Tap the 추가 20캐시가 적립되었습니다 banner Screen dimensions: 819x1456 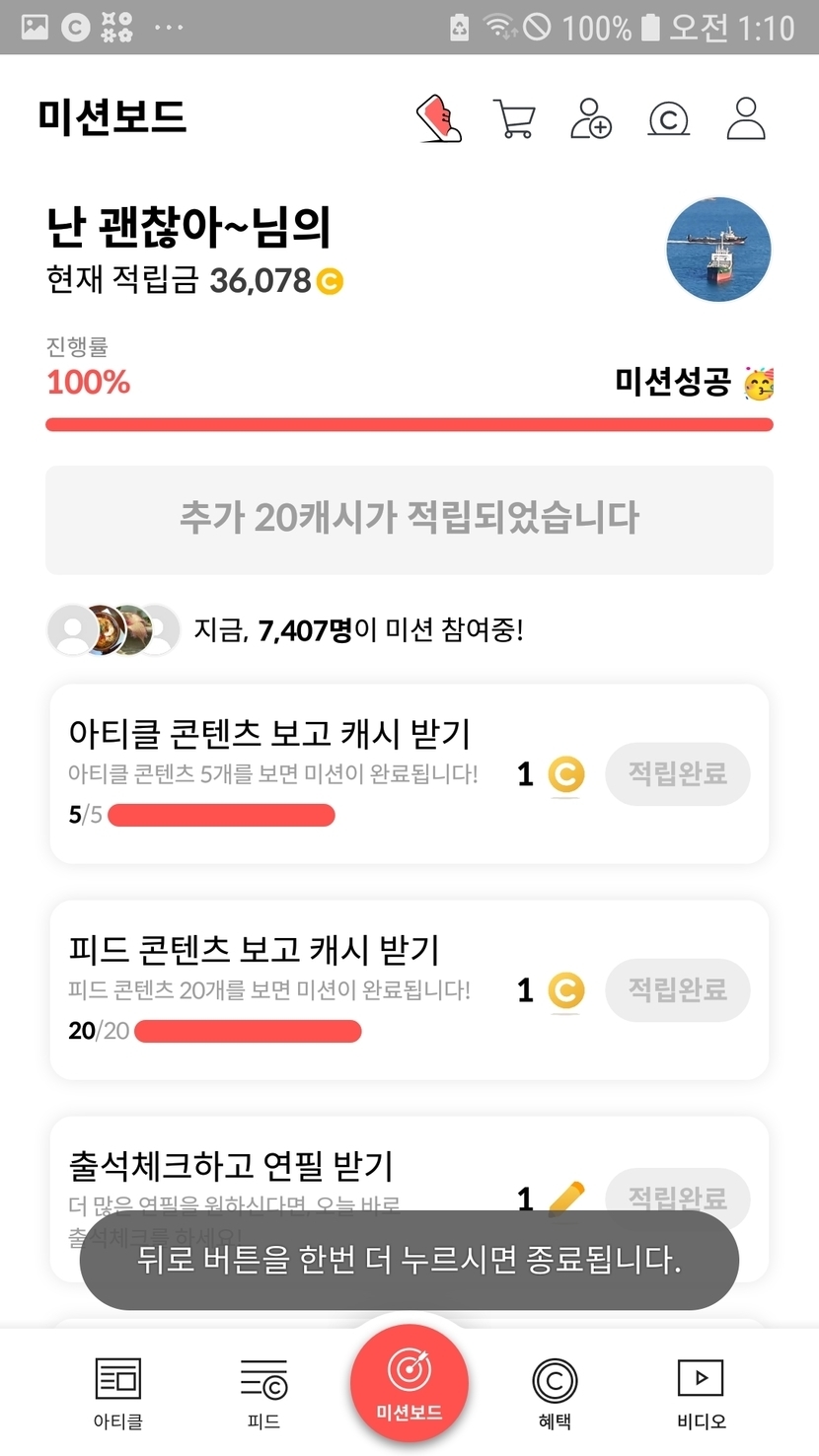point(409,519)
